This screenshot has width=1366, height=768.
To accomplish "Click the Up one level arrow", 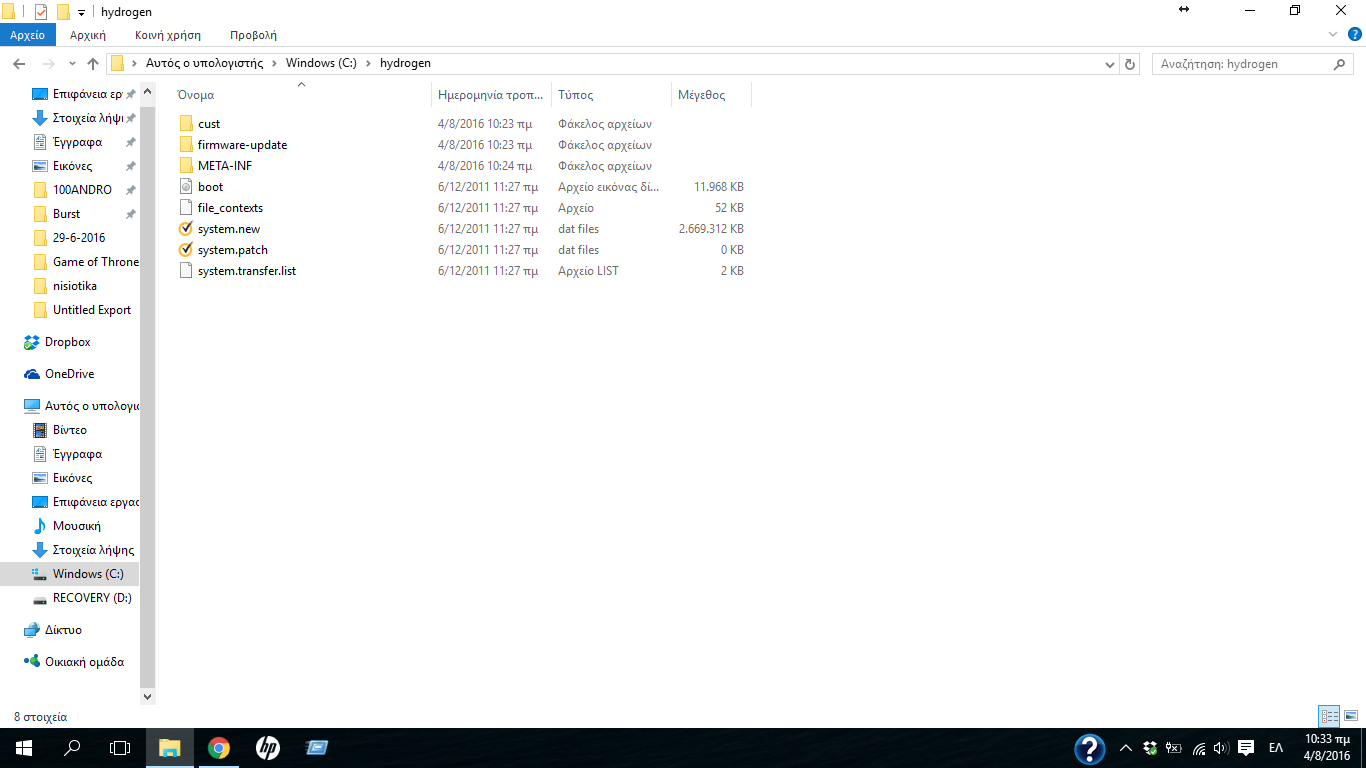I will click(x=93, y=64).
